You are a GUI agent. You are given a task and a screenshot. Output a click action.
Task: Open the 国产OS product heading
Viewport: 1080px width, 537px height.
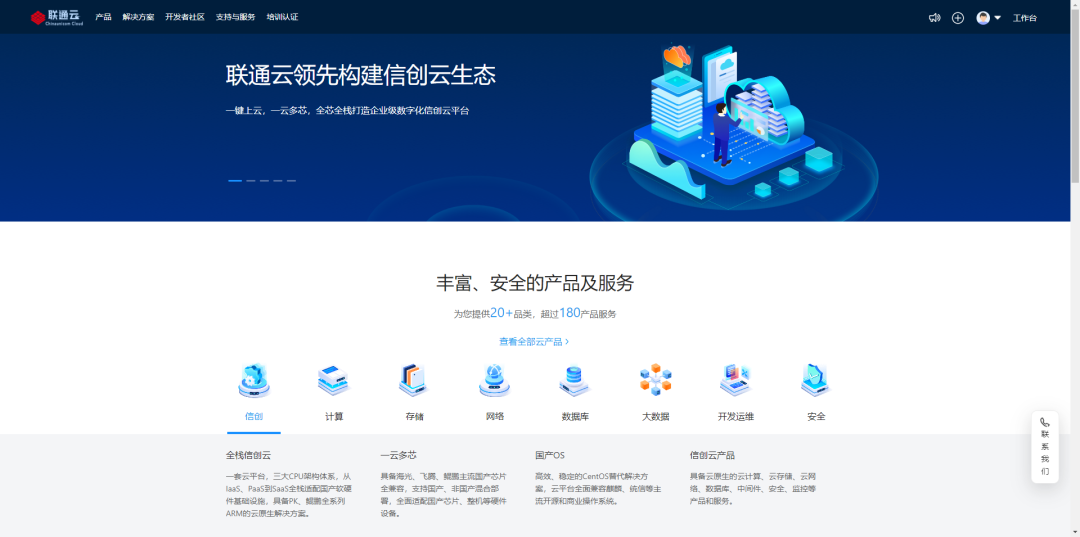click(550, 455)
